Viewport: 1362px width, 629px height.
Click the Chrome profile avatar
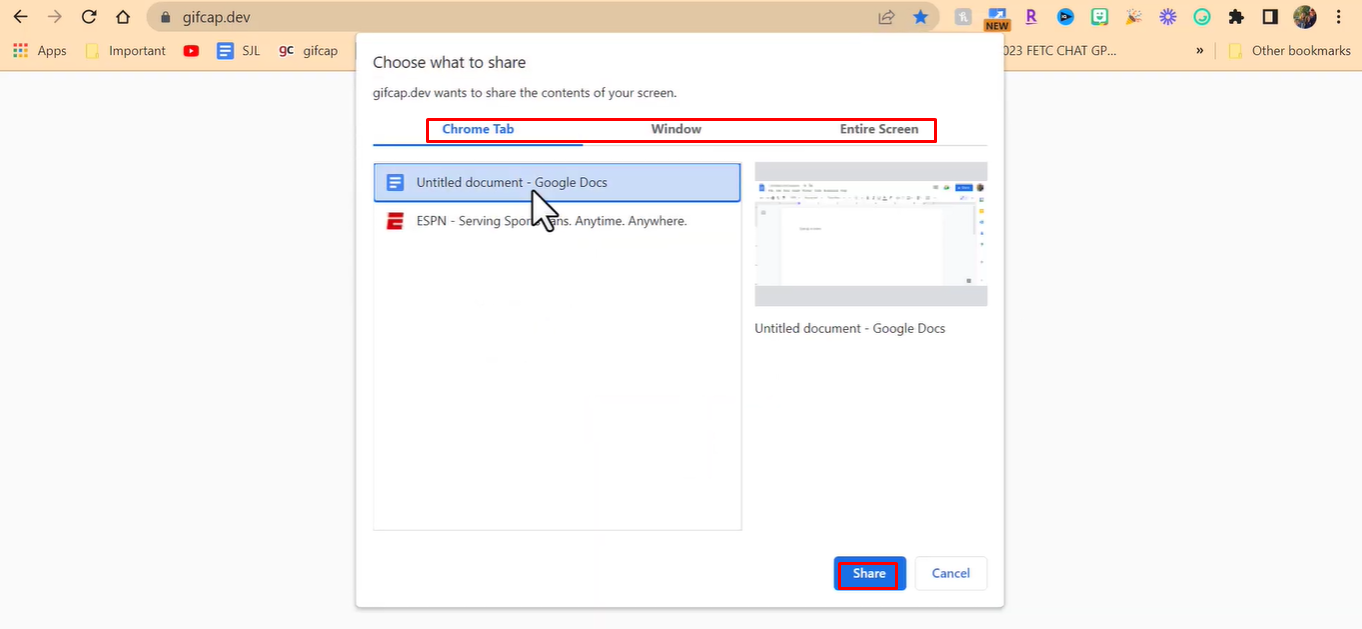(x=1304, y=17)
